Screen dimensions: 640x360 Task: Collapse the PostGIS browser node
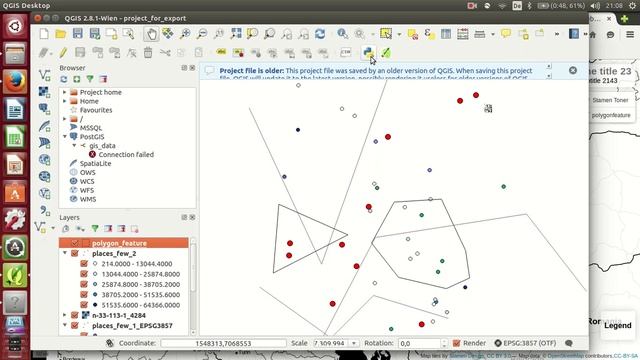[64, 137]
